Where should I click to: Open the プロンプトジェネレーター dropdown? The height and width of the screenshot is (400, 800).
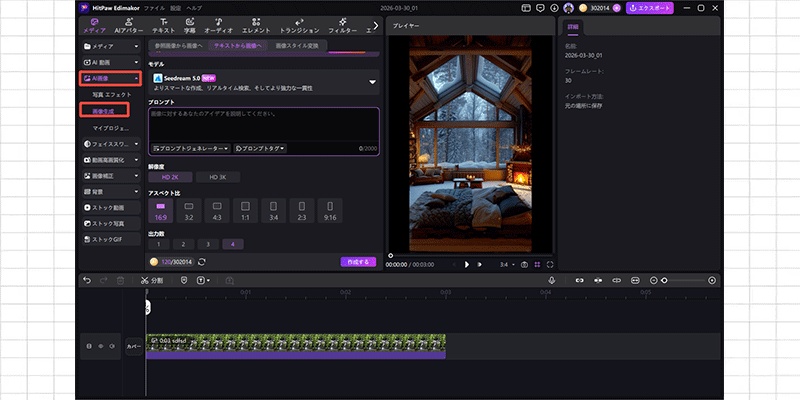click(190, 148)
